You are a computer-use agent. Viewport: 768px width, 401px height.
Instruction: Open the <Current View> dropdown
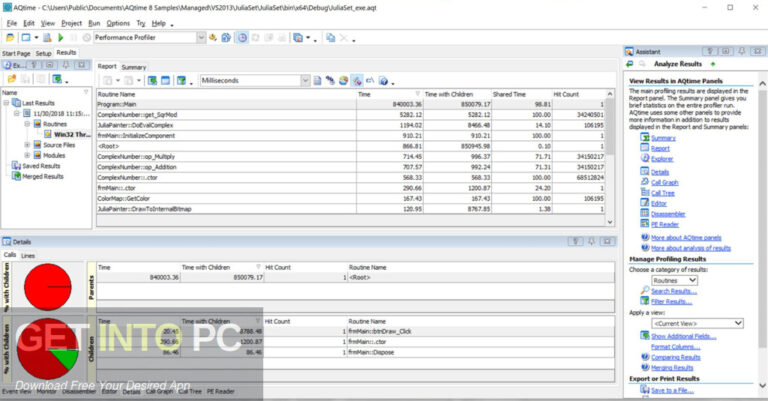pos(738,323)
